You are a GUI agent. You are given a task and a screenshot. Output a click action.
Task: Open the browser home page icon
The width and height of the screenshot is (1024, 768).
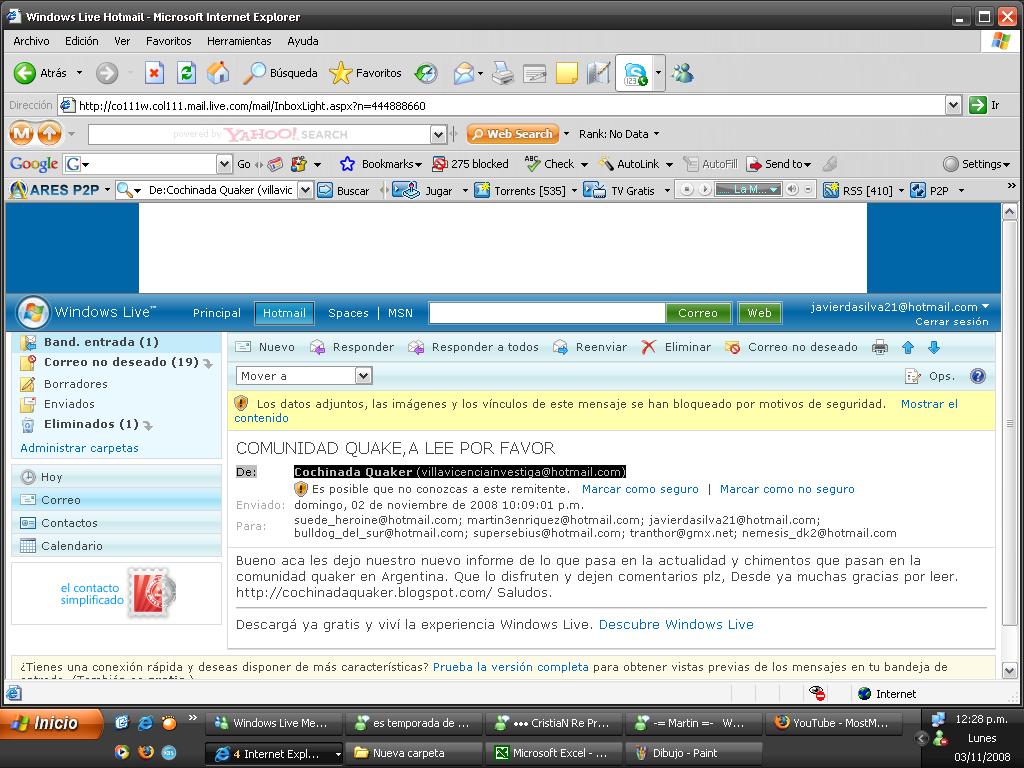click(218, 73)
